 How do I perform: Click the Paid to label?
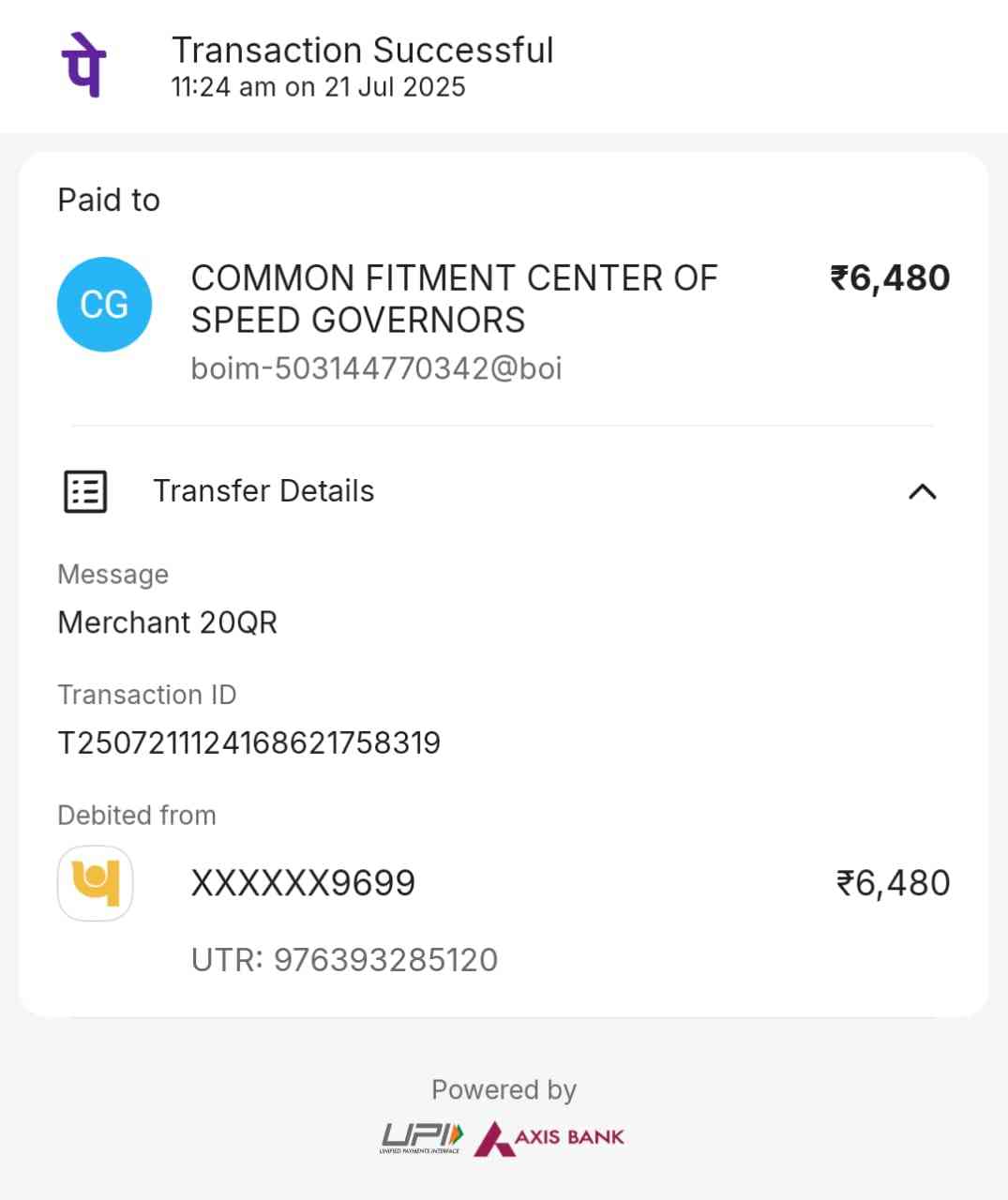(109, 200)
